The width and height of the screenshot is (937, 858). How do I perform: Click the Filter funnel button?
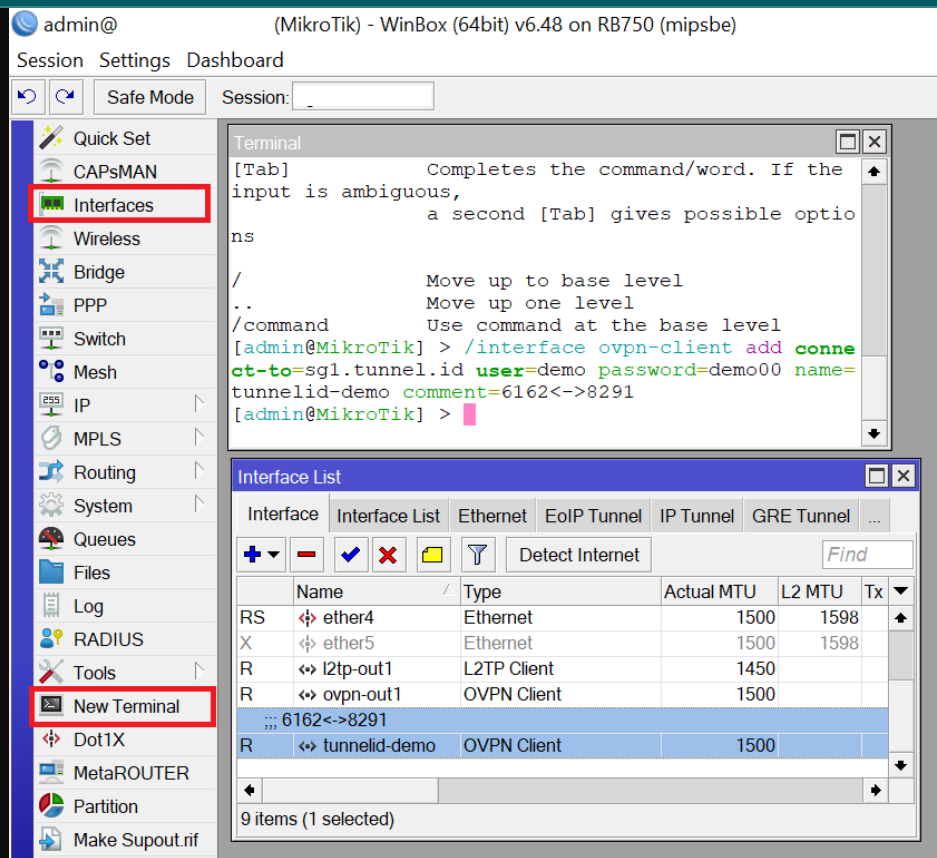point(477,554)
